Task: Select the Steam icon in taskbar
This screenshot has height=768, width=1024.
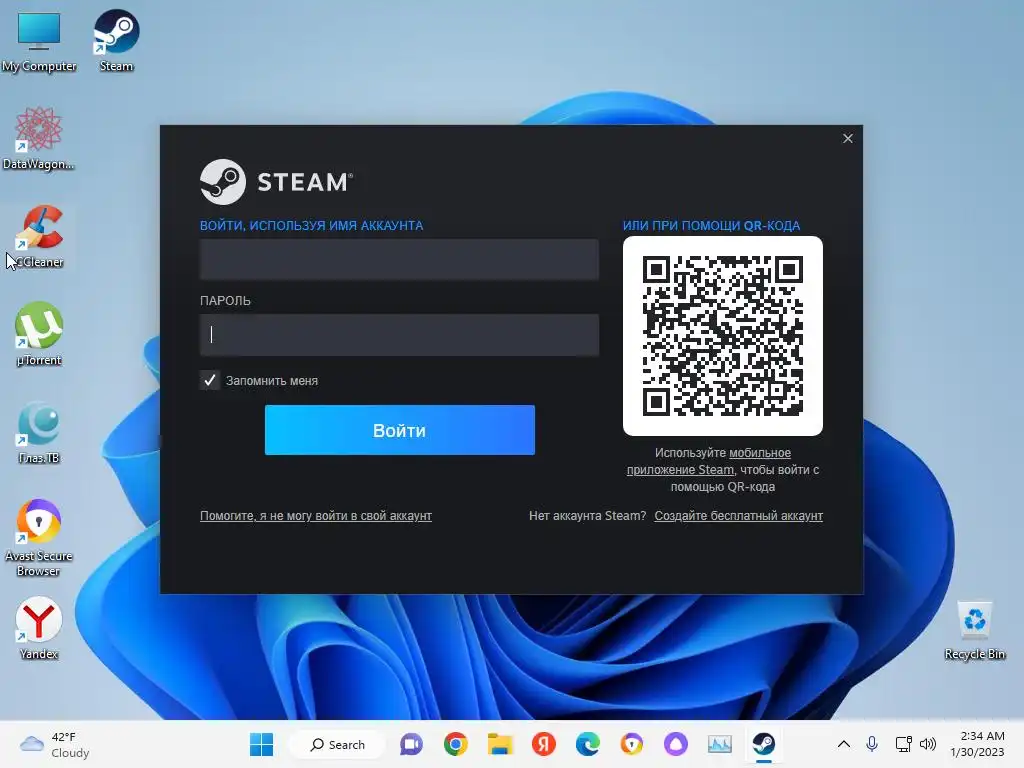Action: coord(763,744)
